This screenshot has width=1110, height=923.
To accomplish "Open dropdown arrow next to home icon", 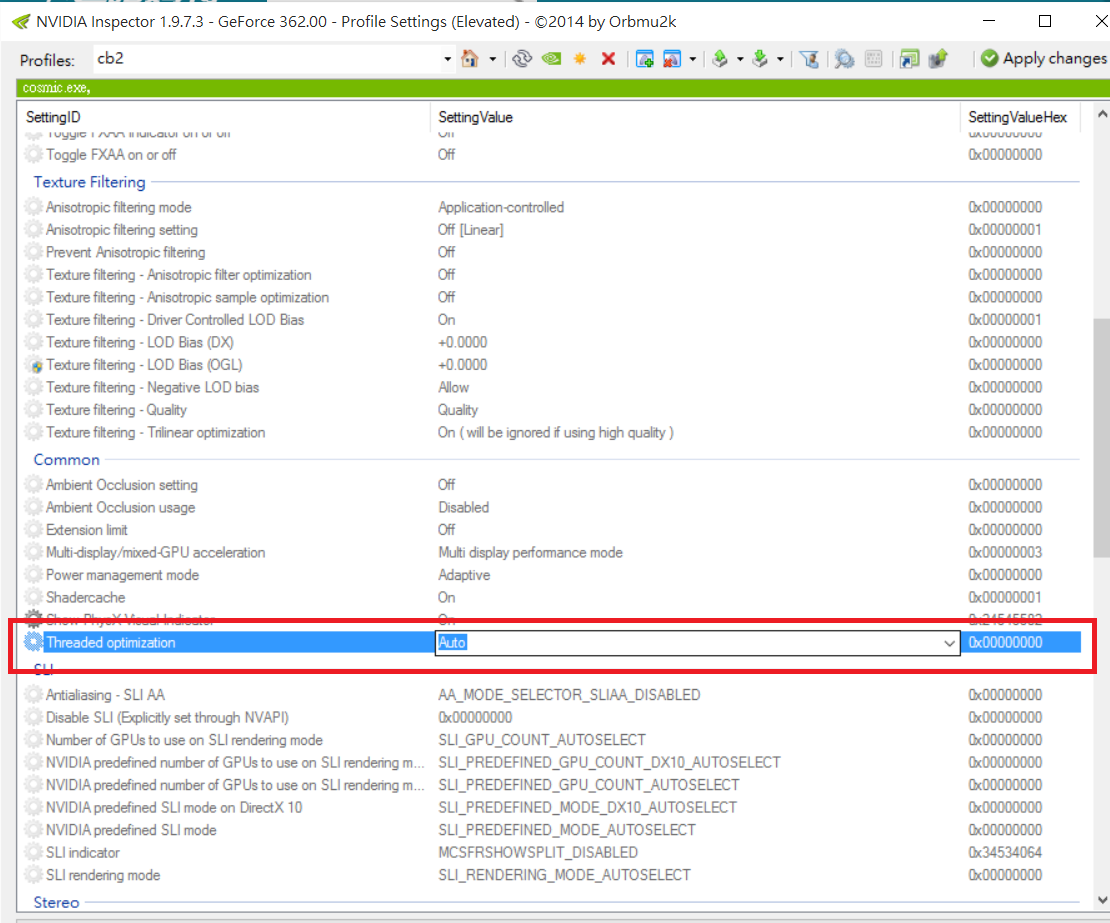I will (x=492, y=59).
